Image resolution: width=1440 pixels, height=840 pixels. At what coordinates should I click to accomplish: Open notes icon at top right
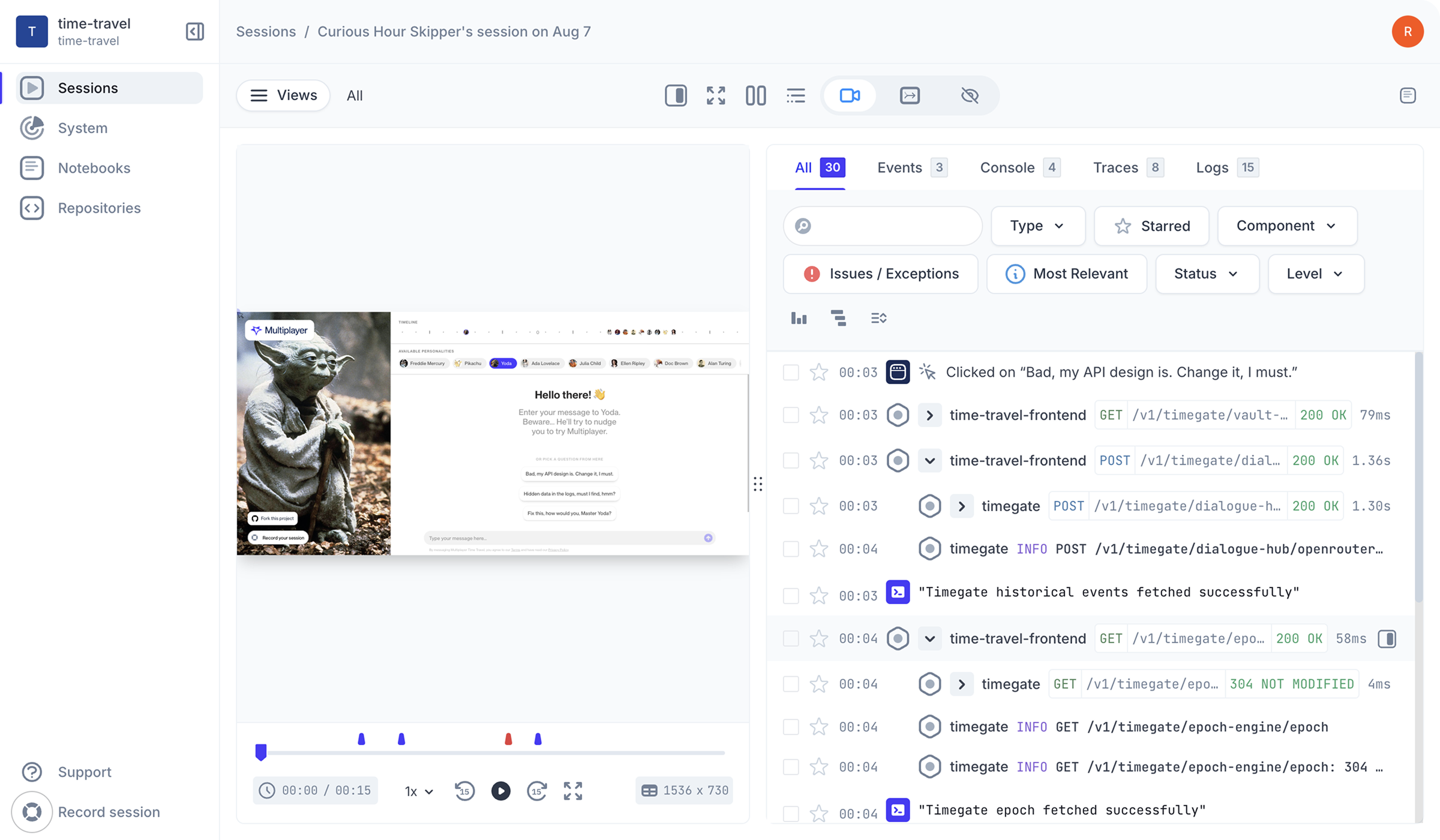point(1408,95)
